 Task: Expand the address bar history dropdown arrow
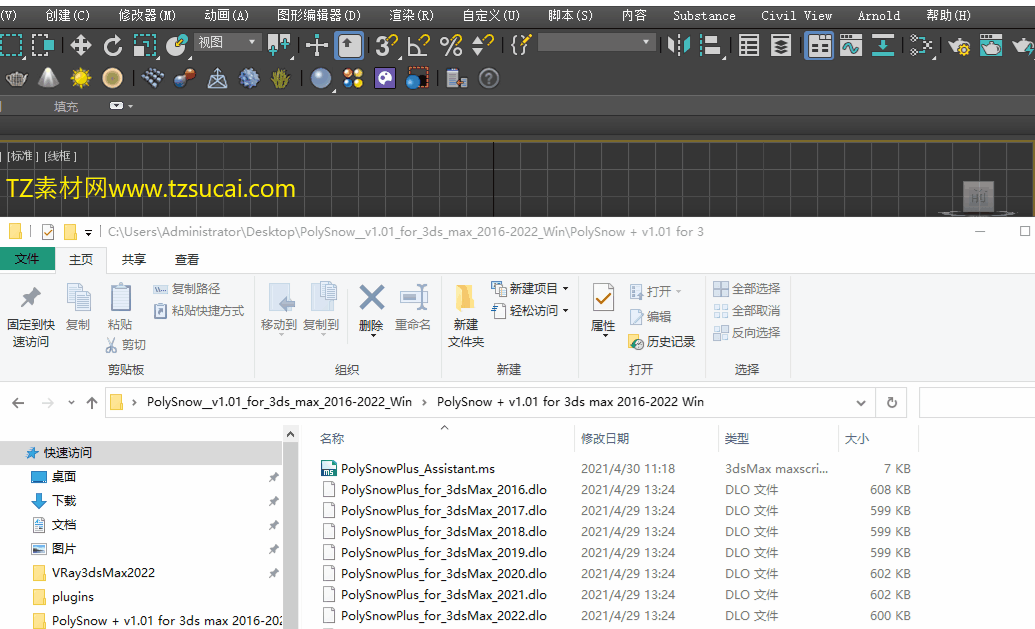click(861, 402)
